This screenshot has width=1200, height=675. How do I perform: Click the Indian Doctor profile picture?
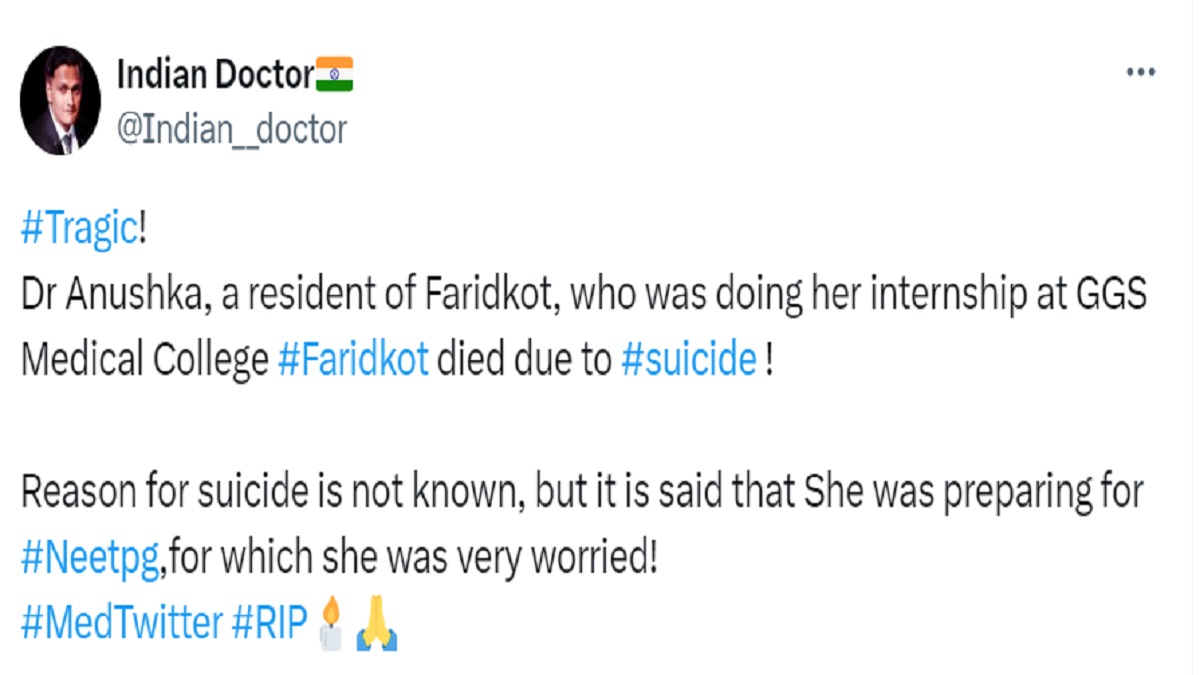click(x=61, y=100)
